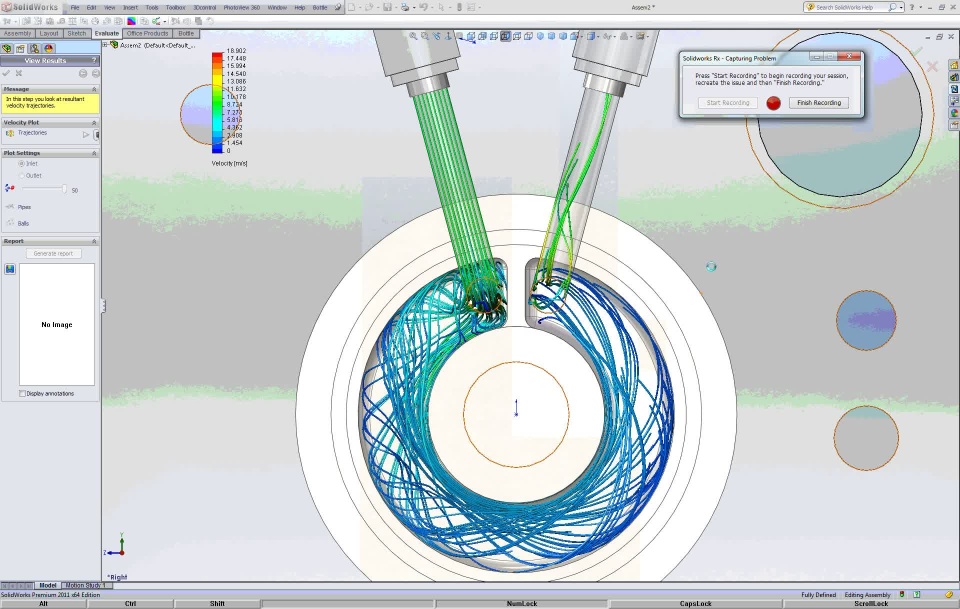Switch to the Sketch tab
The width and height of the screenshot is (960, 609).
[77, 34]
